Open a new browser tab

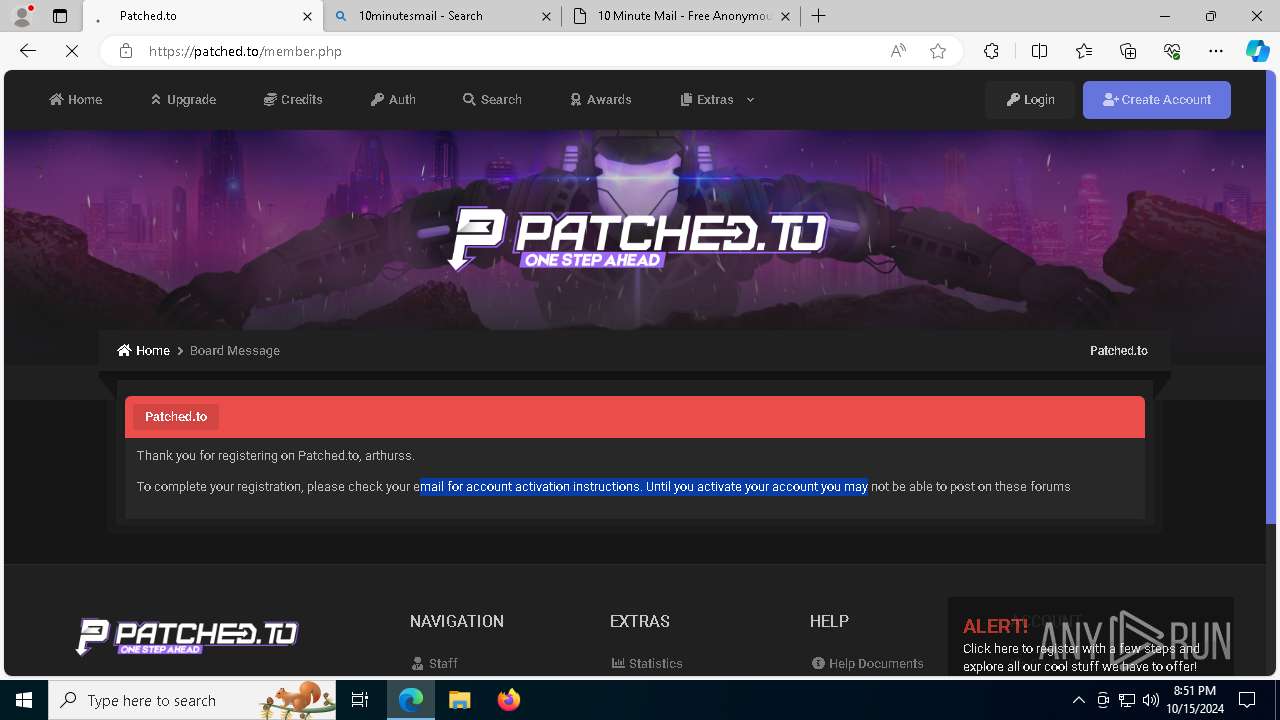(819, 16)
